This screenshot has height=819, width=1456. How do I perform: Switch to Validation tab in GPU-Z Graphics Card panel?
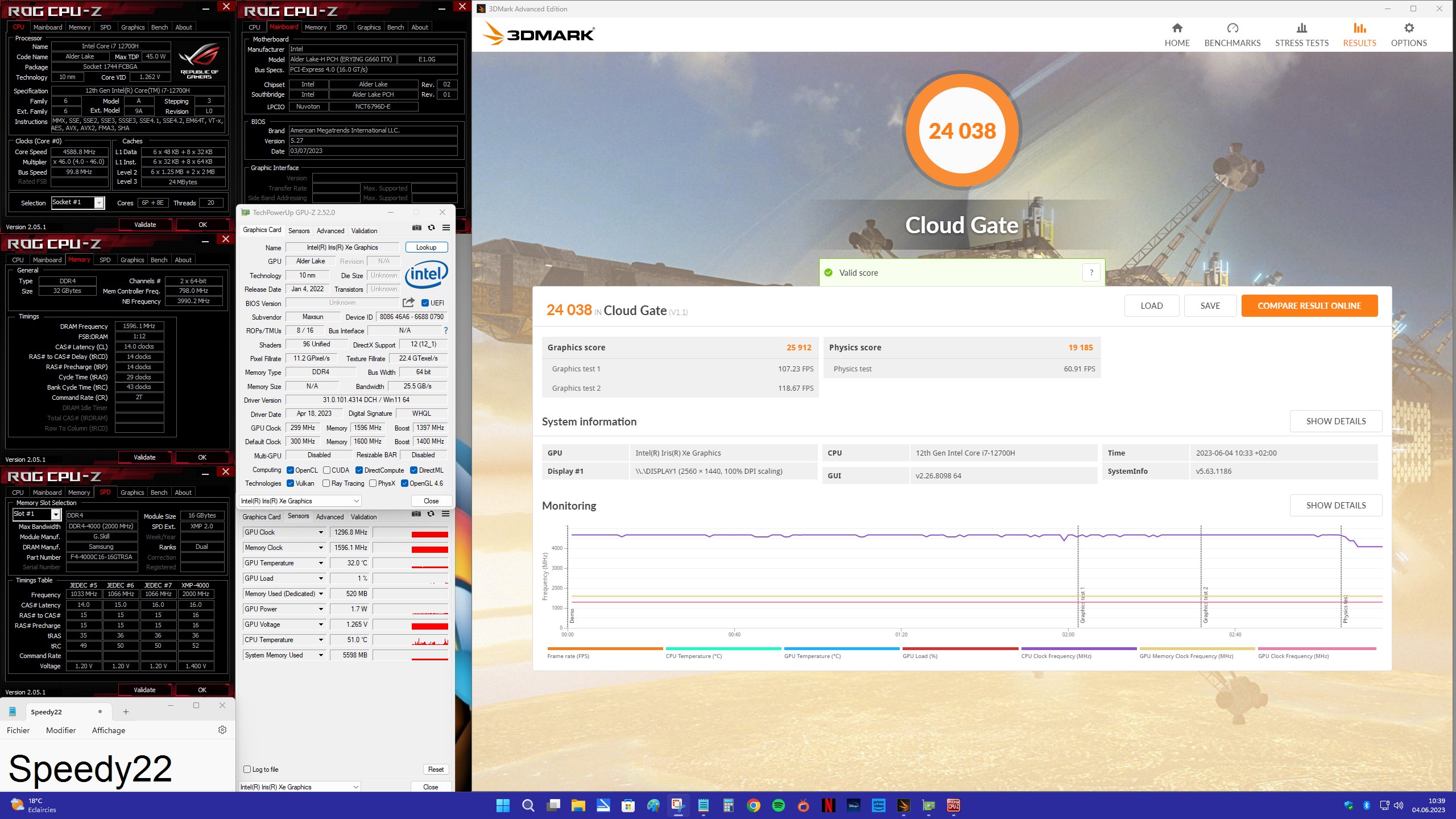click(364, 231)
